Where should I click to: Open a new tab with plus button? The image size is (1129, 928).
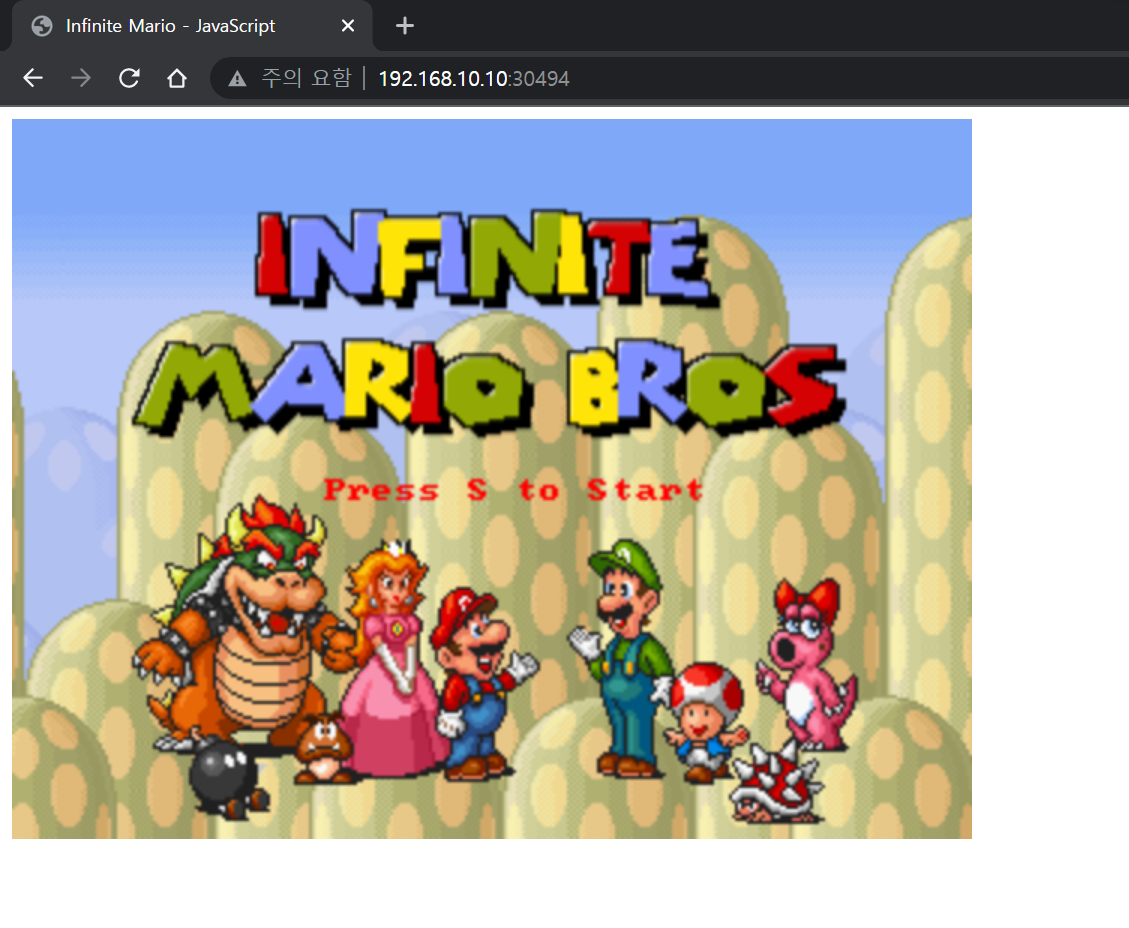[x=405, y=26]
